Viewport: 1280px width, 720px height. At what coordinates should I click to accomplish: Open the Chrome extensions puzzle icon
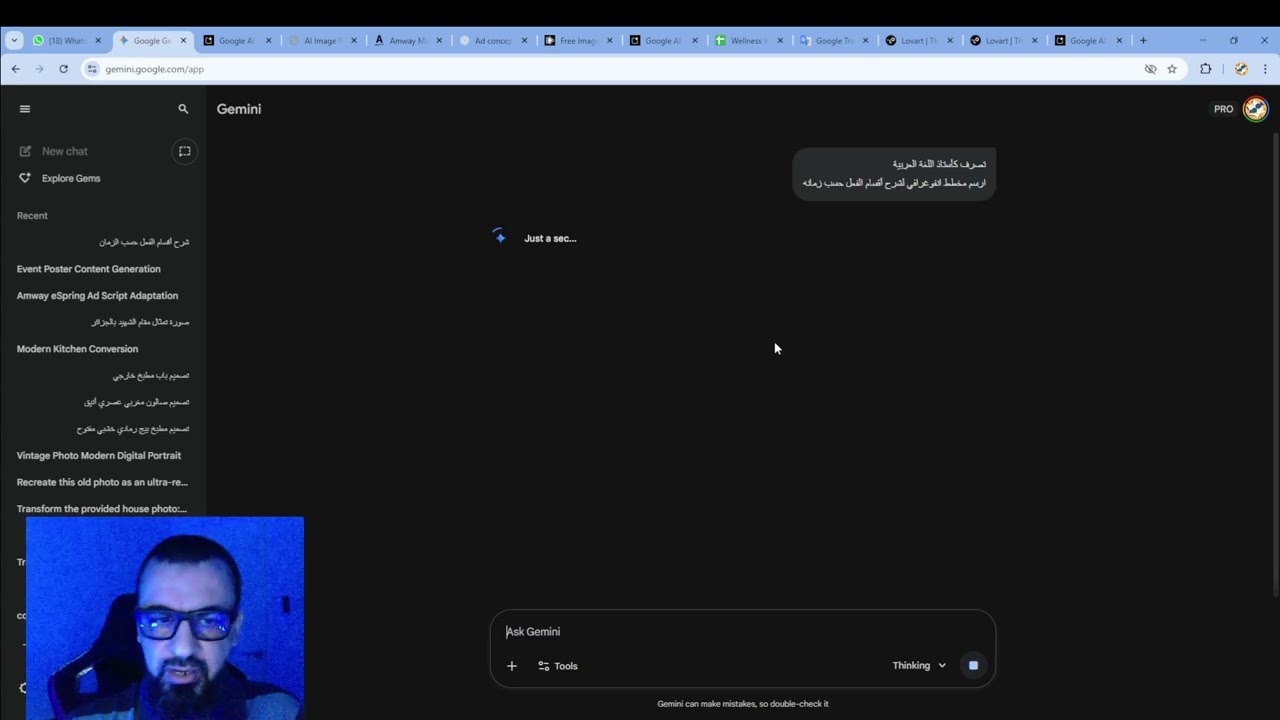(1206, 69)
